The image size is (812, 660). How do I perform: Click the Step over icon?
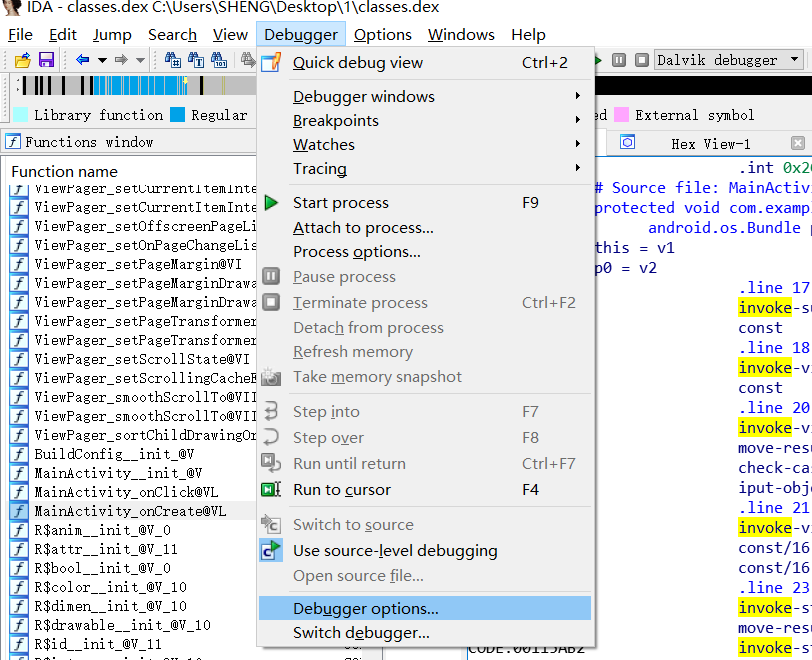click(x=271, y=437)
